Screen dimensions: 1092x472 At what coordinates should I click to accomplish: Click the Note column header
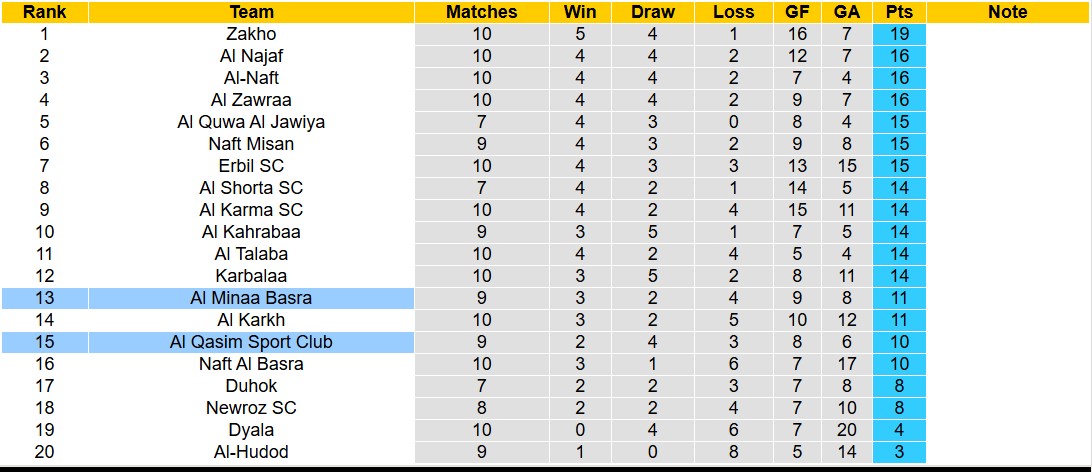tap(1007, 12)
